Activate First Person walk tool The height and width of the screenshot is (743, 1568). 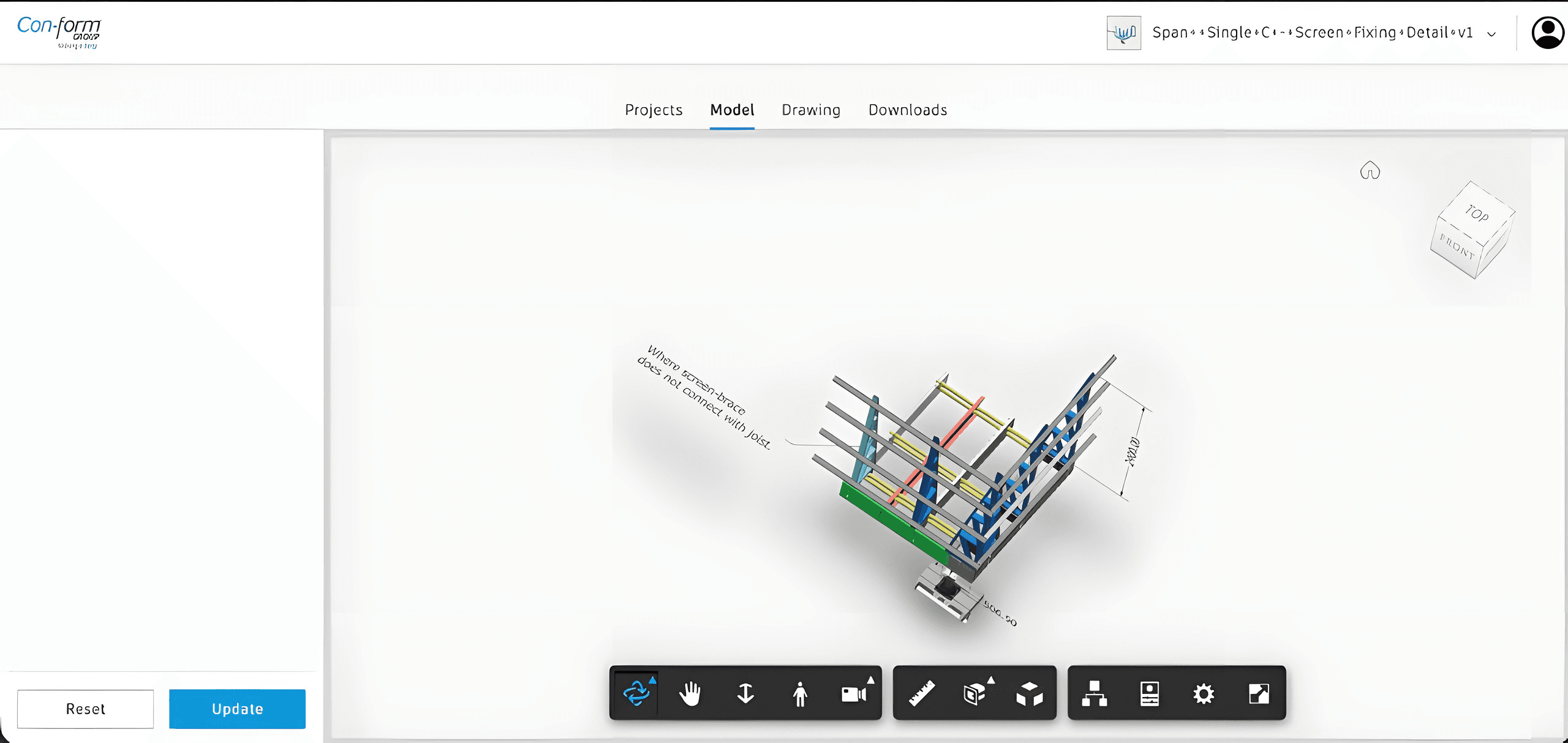(799, 693)
